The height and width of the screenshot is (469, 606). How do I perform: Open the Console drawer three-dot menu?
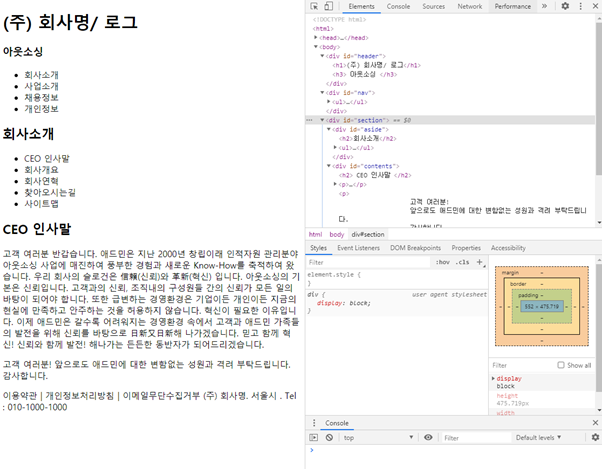(x=314, y=423)
